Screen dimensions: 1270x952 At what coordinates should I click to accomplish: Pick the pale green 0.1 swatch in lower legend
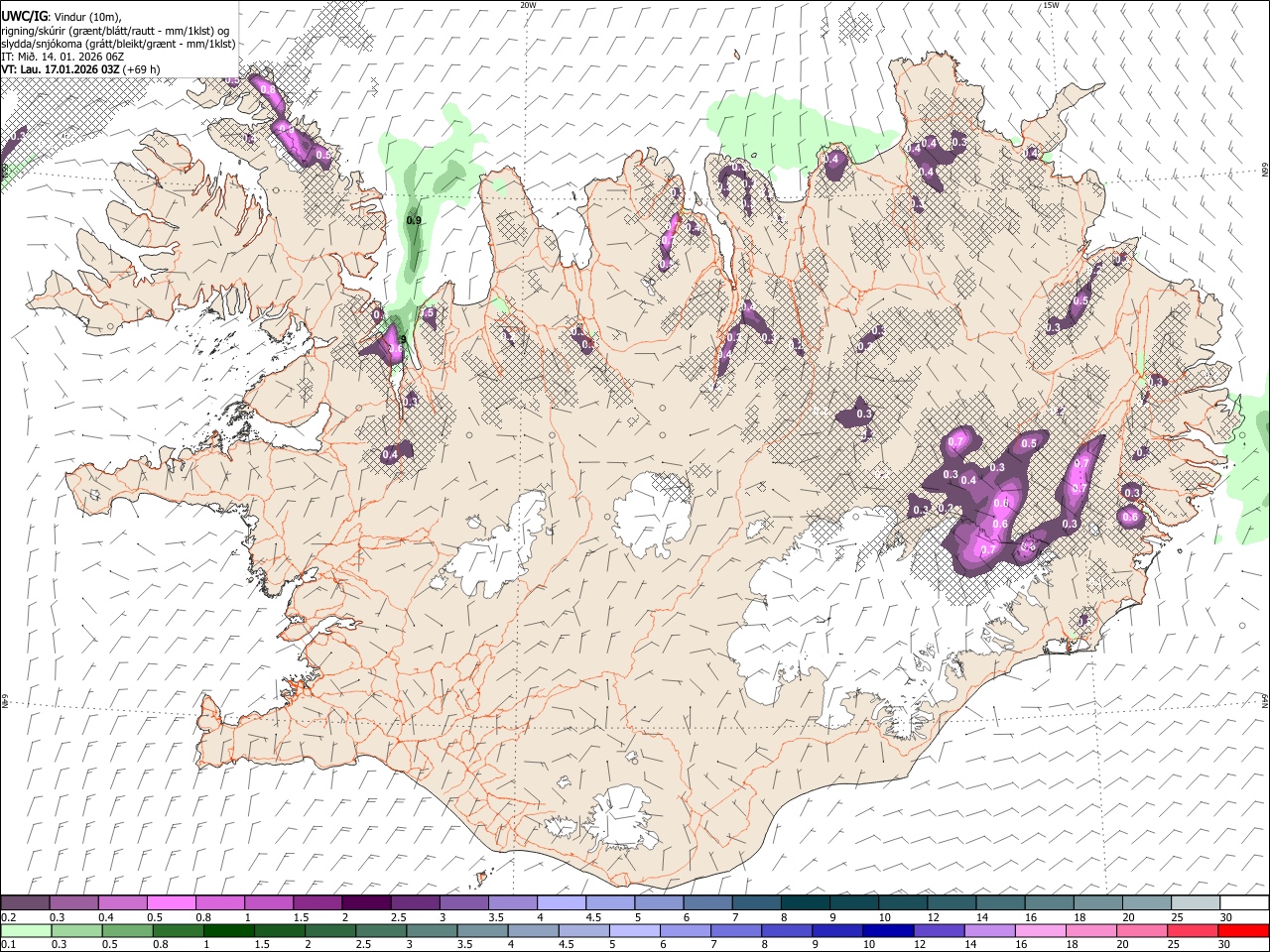pos(25,930)
